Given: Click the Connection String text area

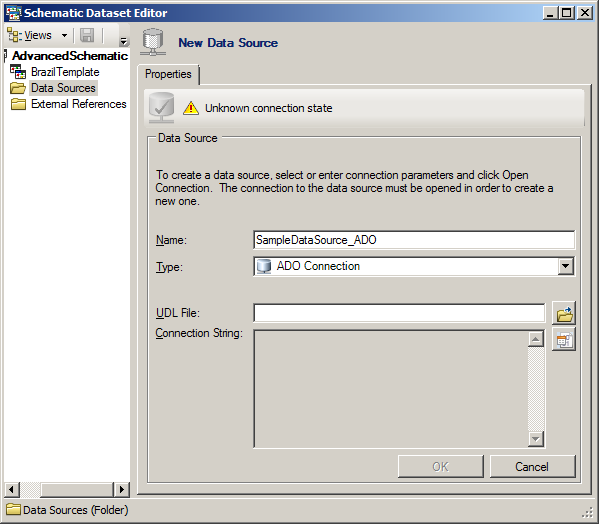Looking at the screenshot, I should click(x=391, y=389).
